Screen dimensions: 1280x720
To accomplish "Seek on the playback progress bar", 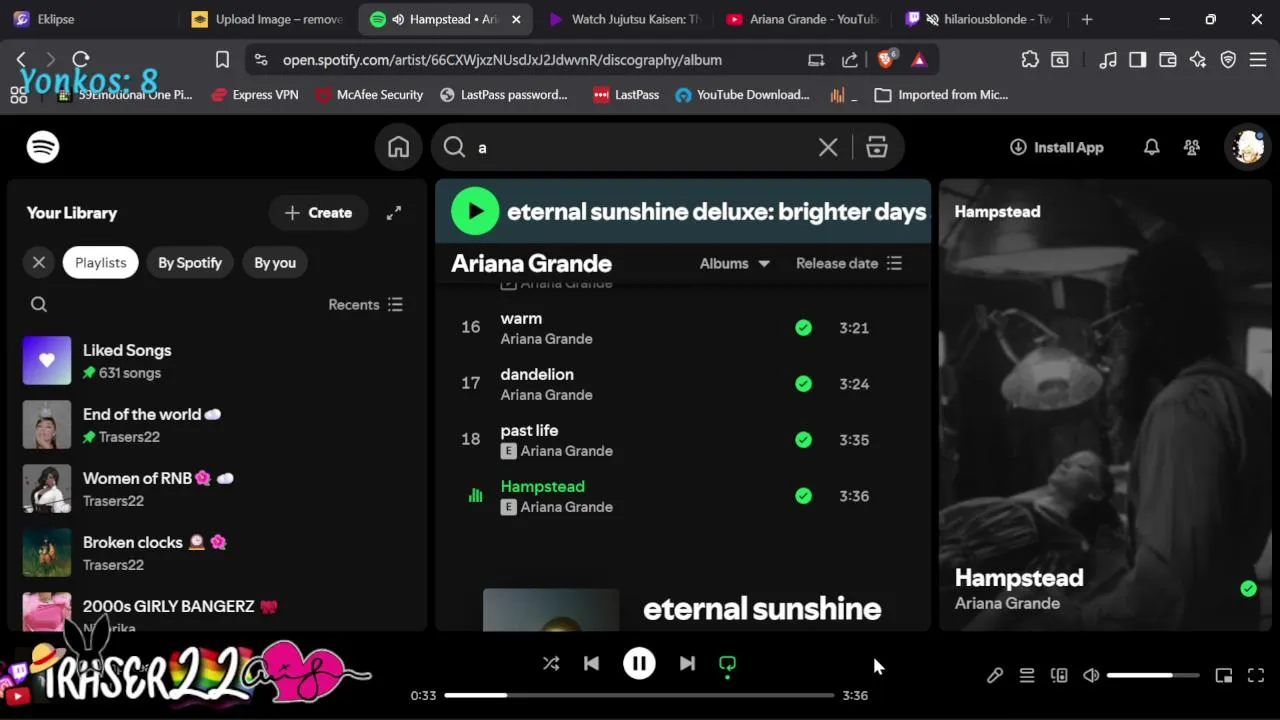I will click(x=639, y=695).
